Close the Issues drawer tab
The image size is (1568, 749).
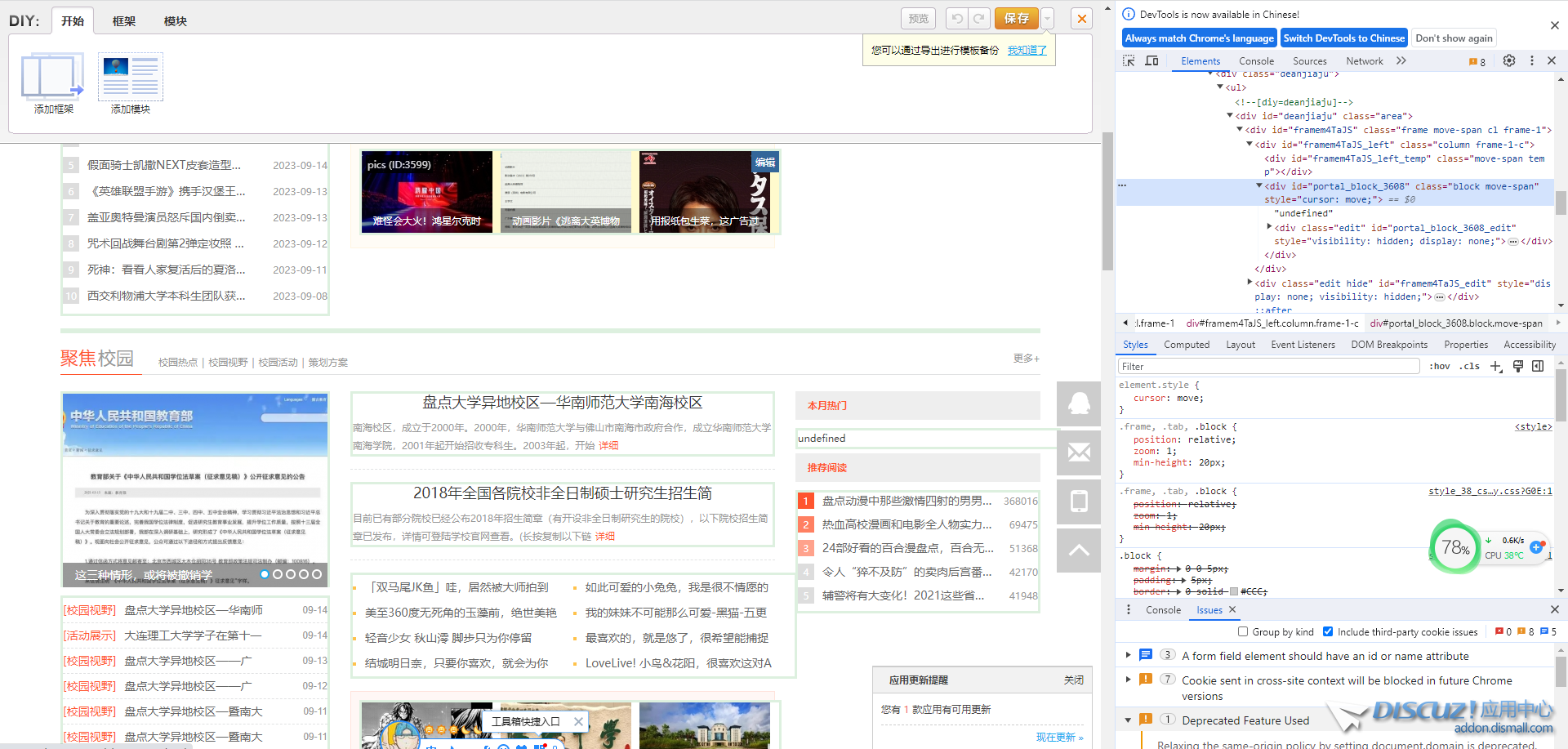pos(1232,609)
